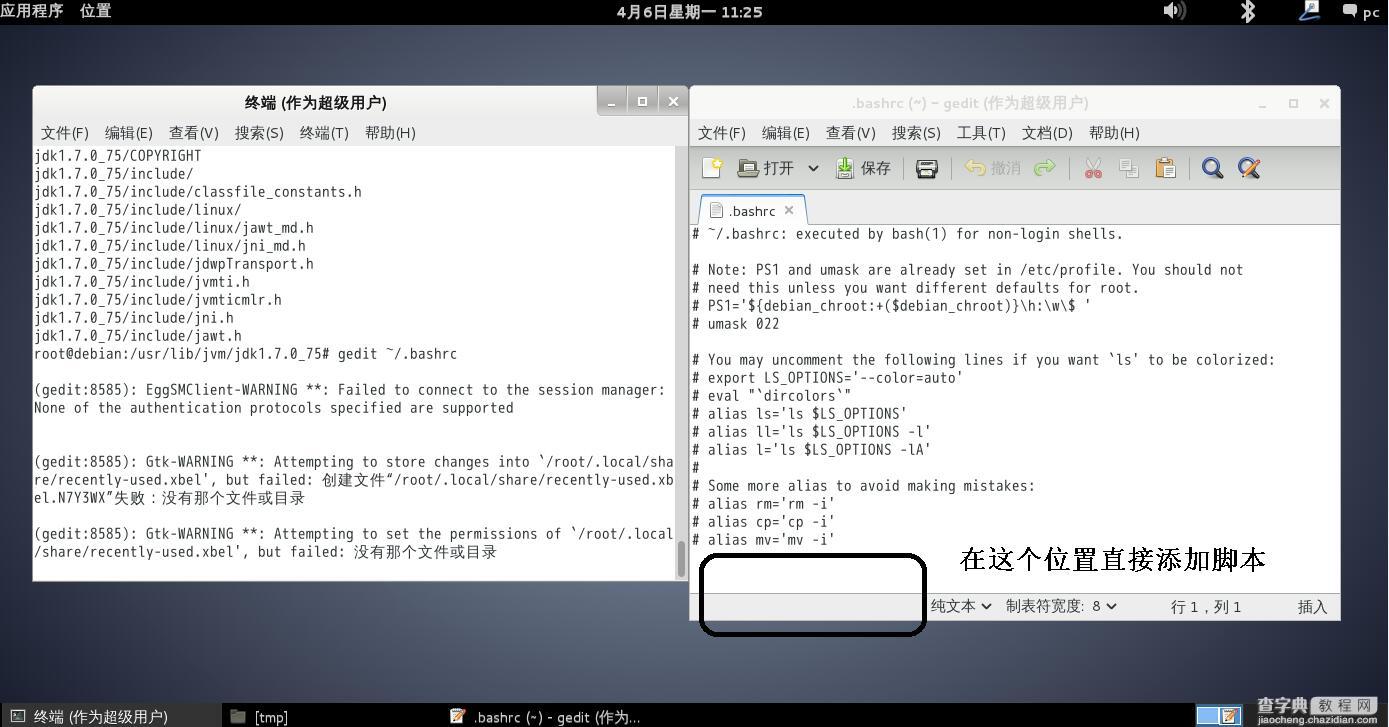Open gedit 工具(T) menu

point(981,133)
